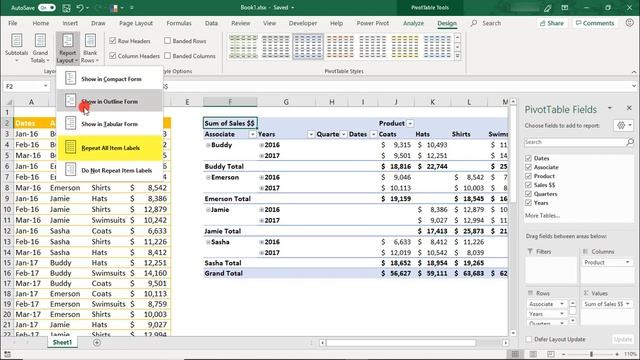The image size is (640, 360).
Task: Collapse the Buddy row group
Action: 208,145
